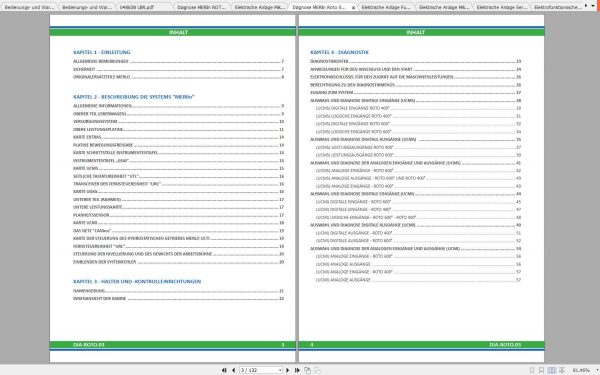The width and height of the screenshot is (600, 375).
Task: Close the active Diagnose MERlin tab
Action: click(x=353, y=7)
